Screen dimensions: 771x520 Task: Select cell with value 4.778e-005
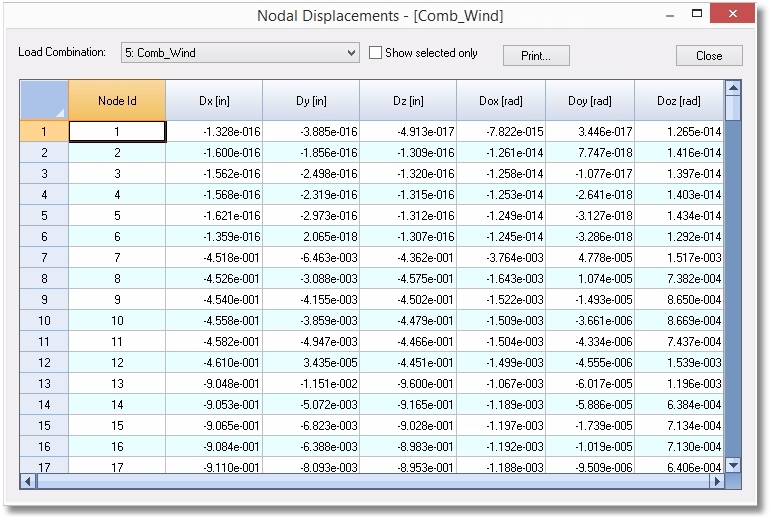tap(590, 258)
